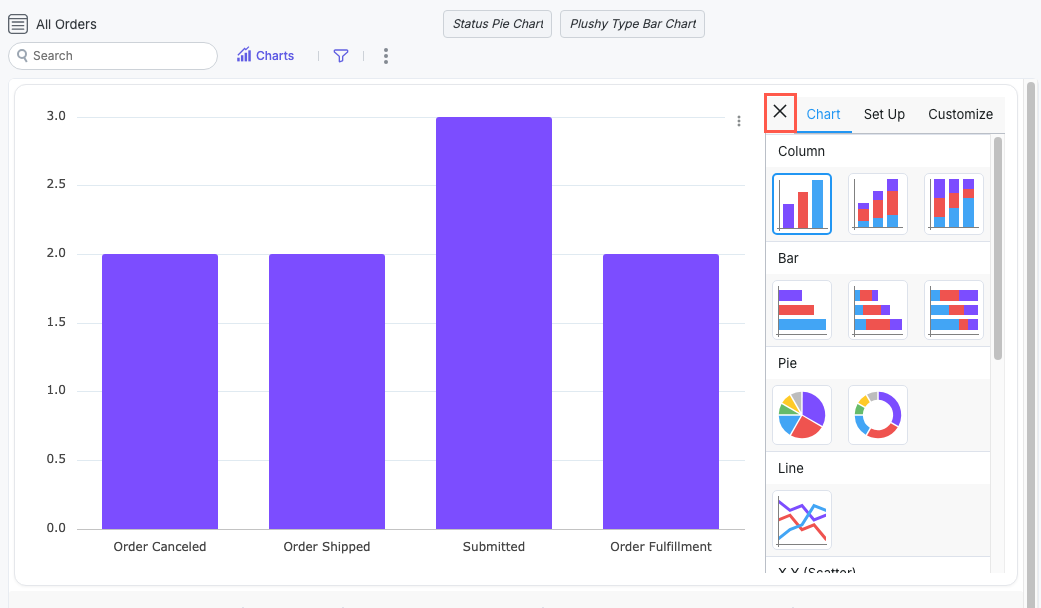Select the stacked column chart type
The width and height of the screenshot is (1041, 608).
[878, 204]
